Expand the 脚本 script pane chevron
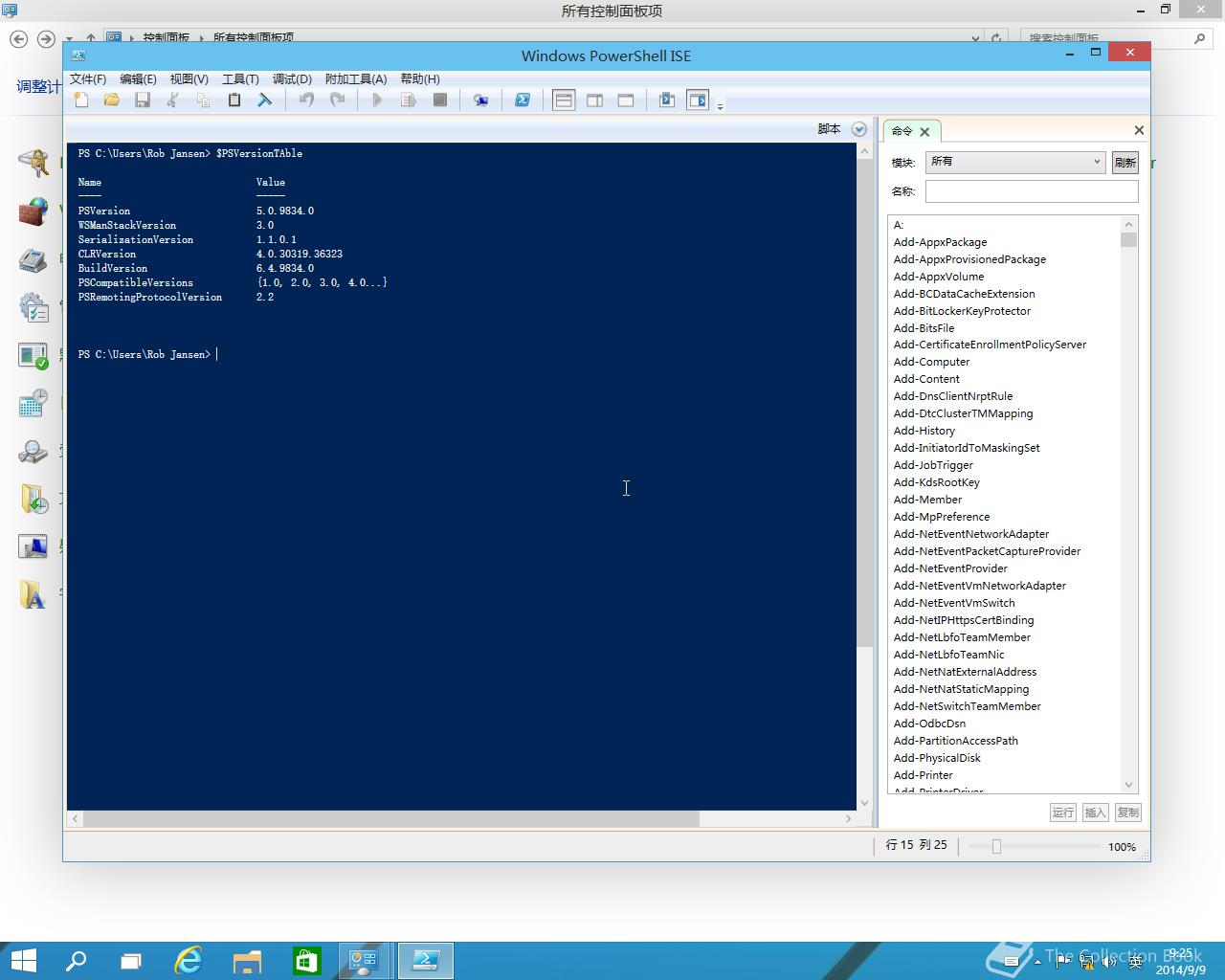This screenshot has width=1225, height=980. click(x=859, y=129)
